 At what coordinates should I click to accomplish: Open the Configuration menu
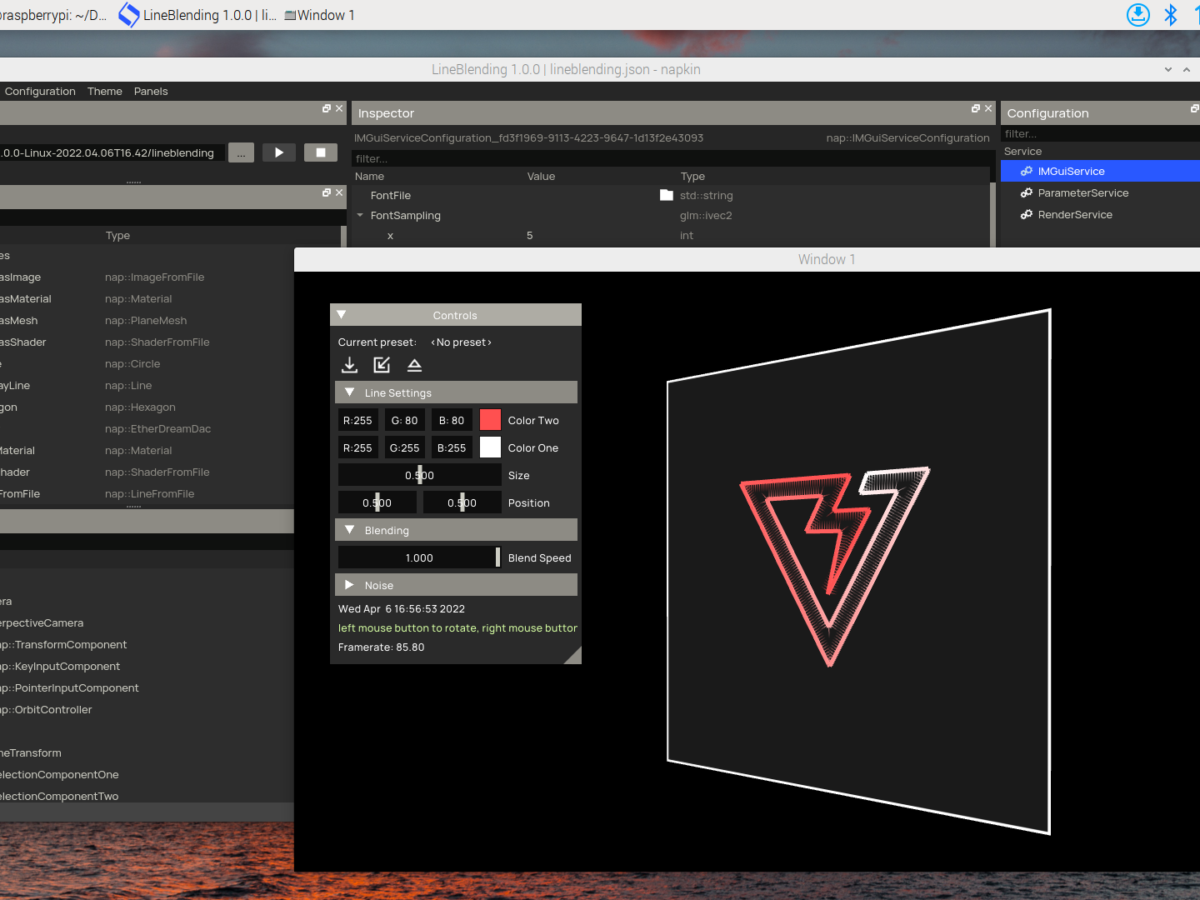(x=40, y=91)
